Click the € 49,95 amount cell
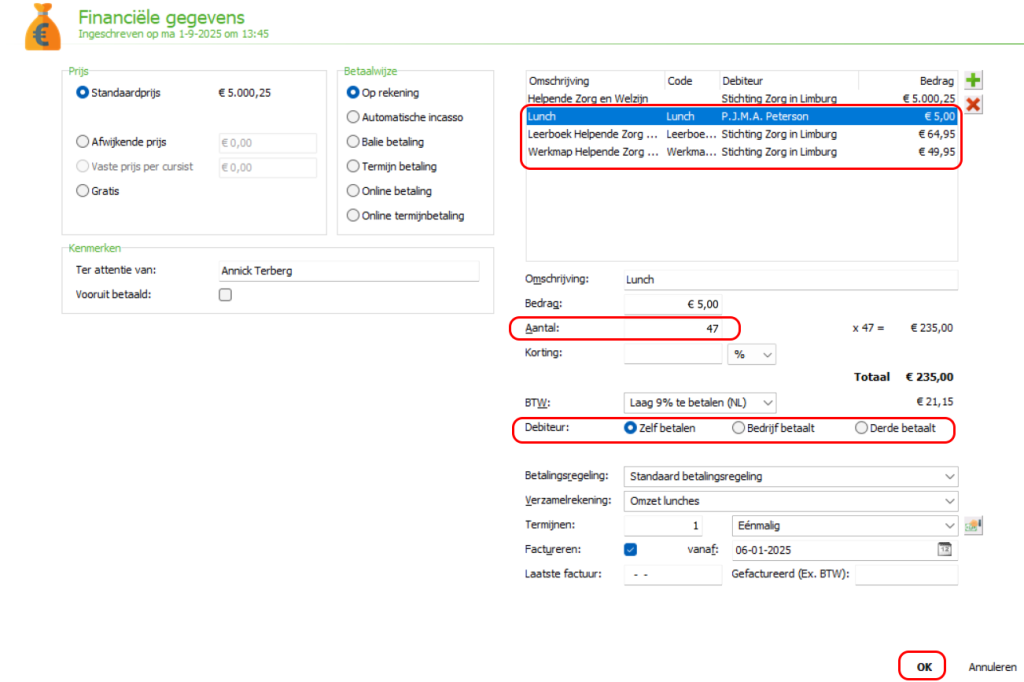Image resolution: width=1024 pixels, height=682 pixels. tap(936, 152)
